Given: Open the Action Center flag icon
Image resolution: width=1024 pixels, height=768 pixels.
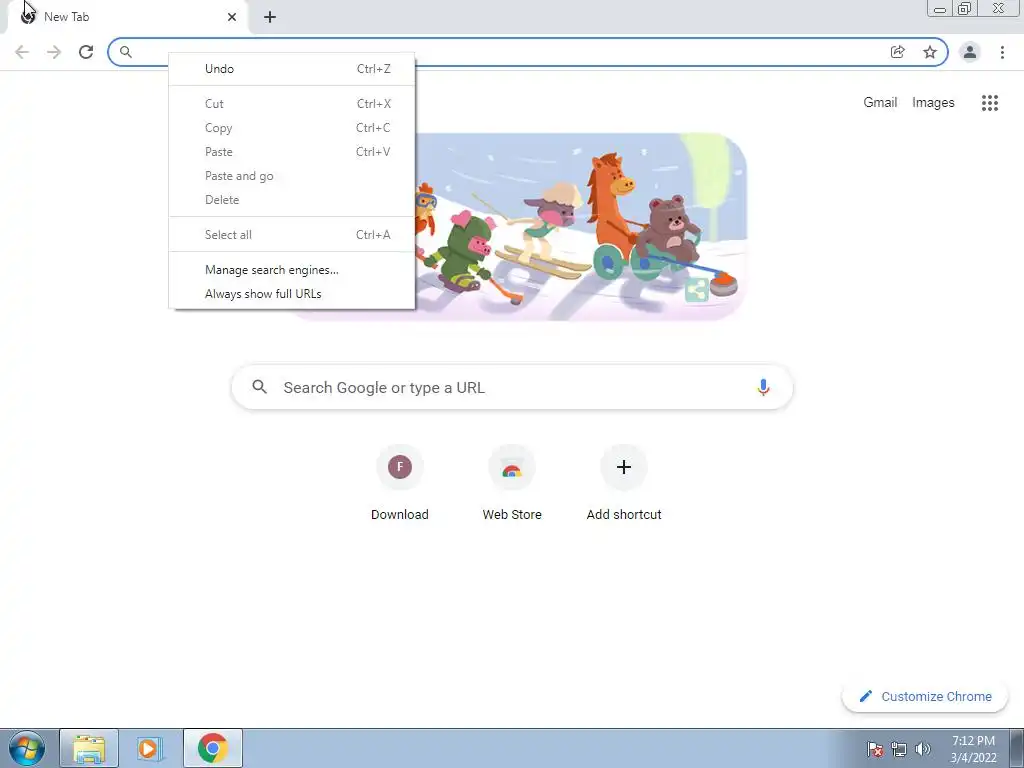Looking at the screenshot, I should pos(875,749).
